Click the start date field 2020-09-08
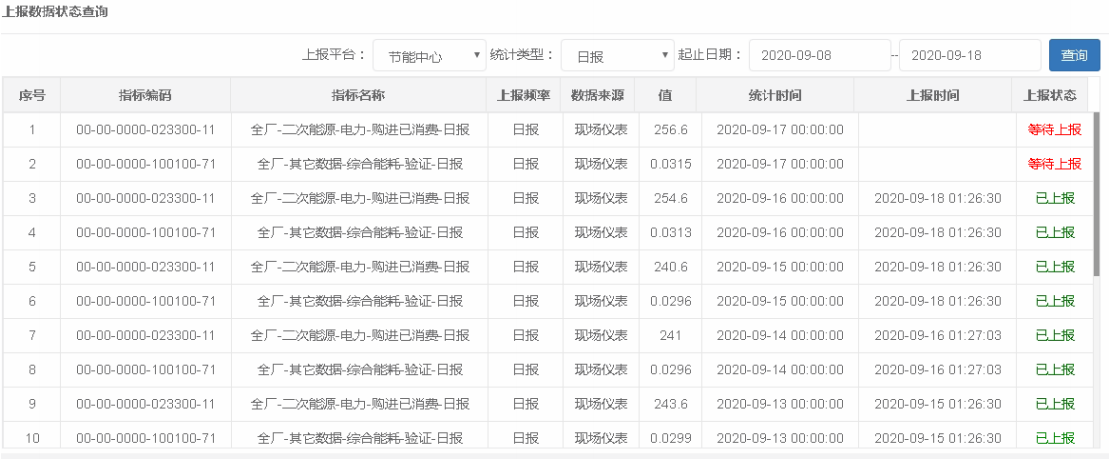Viewport: 1114px width, 461px height. tap(819, 55)
